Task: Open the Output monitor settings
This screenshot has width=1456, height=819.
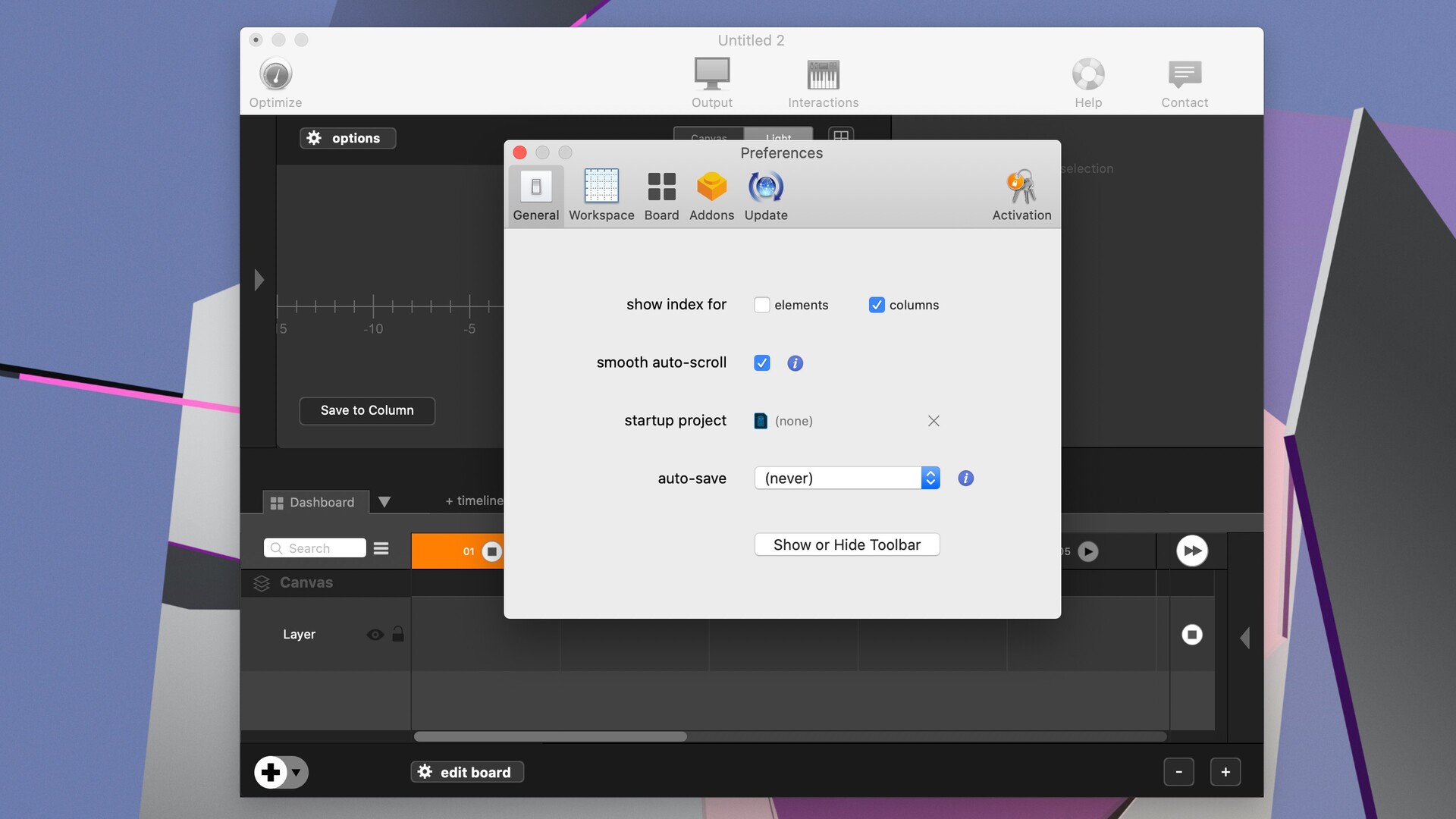Action: (x=711, y=75)
